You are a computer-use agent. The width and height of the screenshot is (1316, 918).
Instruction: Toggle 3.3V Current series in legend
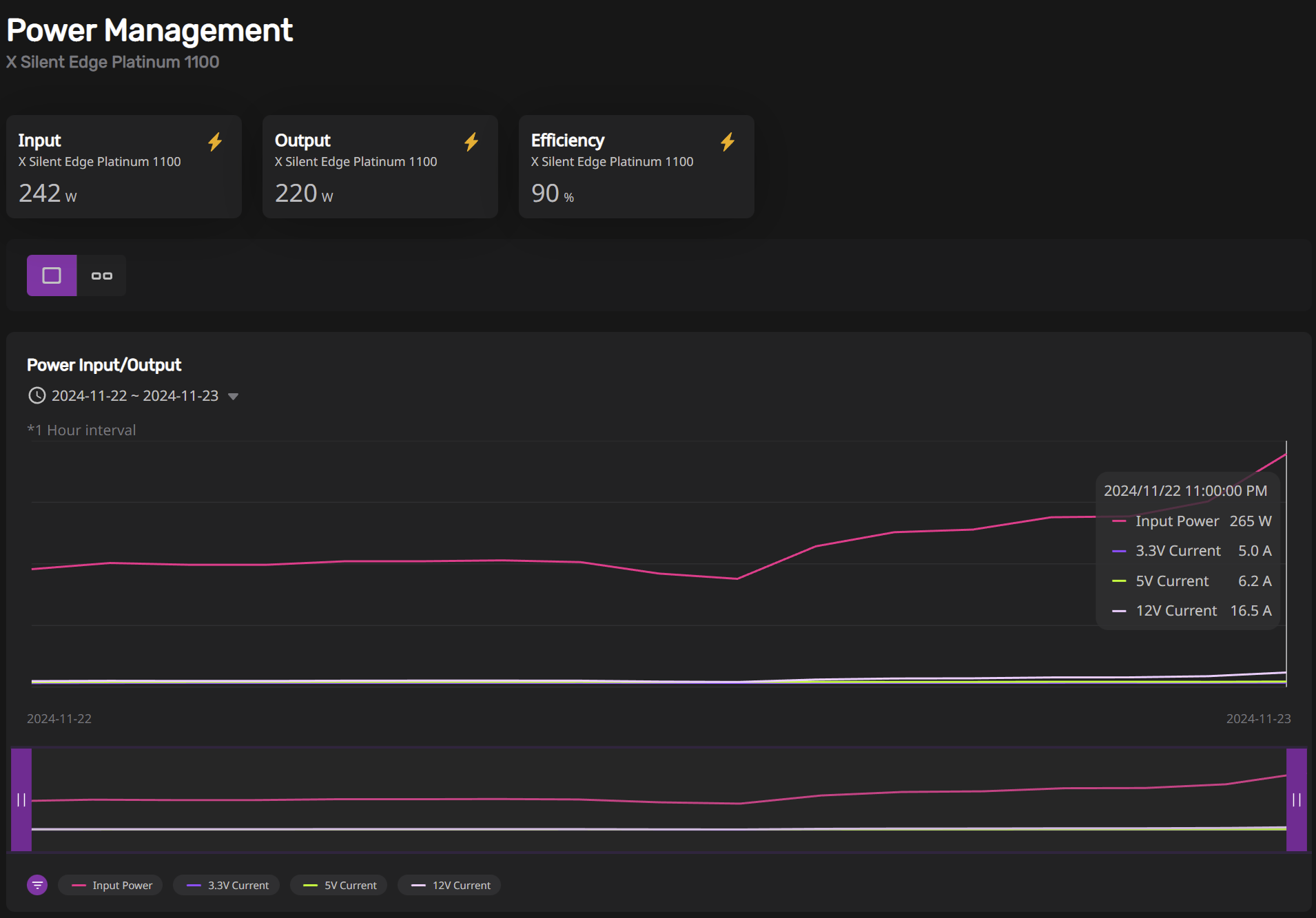click(227, 885)
